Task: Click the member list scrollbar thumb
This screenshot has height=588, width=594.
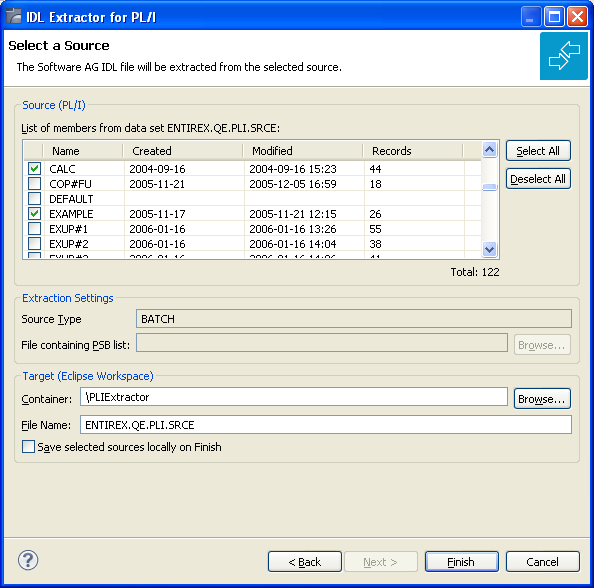Action: pos(489,187)
